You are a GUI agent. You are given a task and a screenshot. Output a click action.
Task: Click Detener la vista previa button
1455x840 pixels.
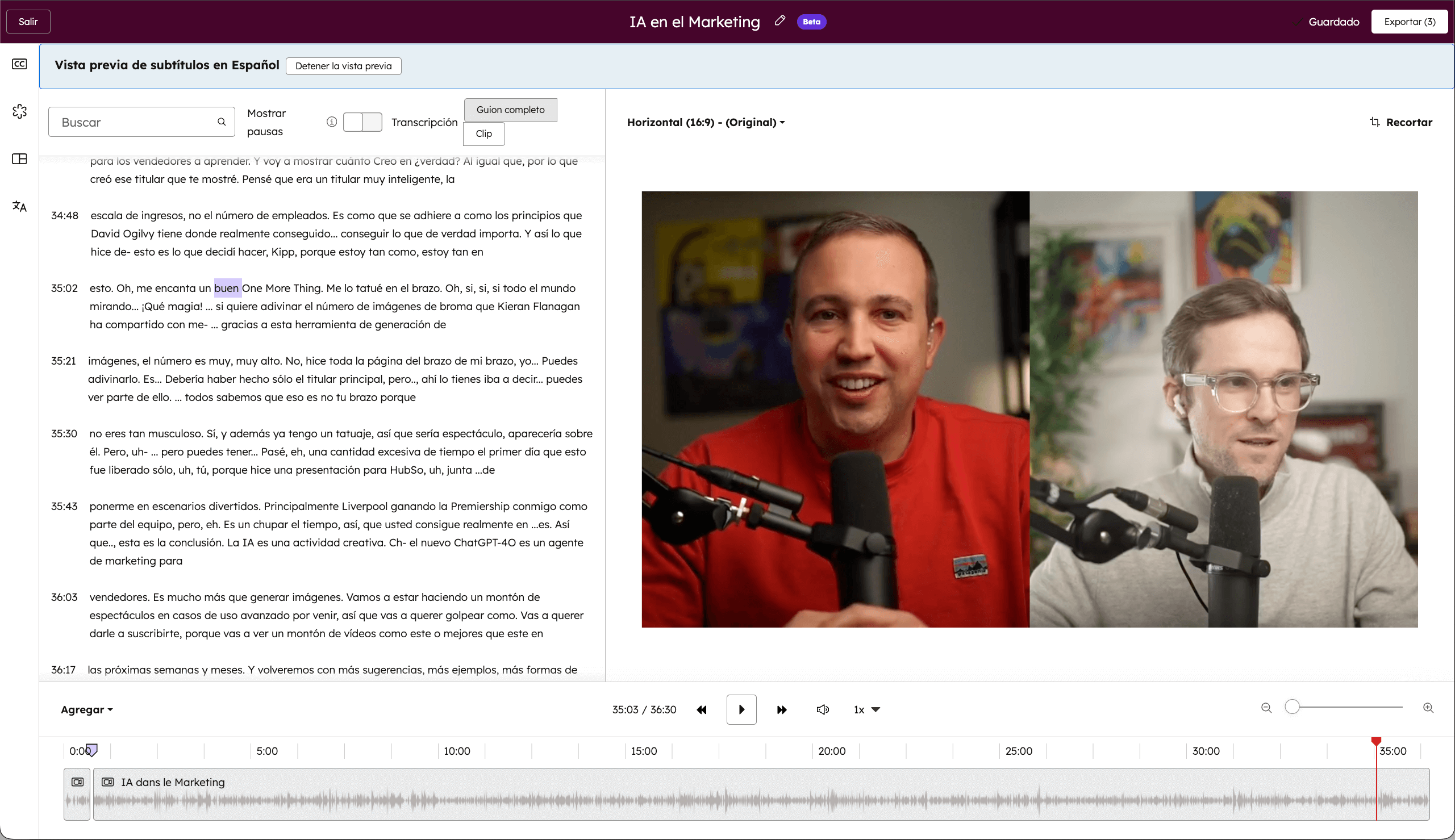point(343,66)
